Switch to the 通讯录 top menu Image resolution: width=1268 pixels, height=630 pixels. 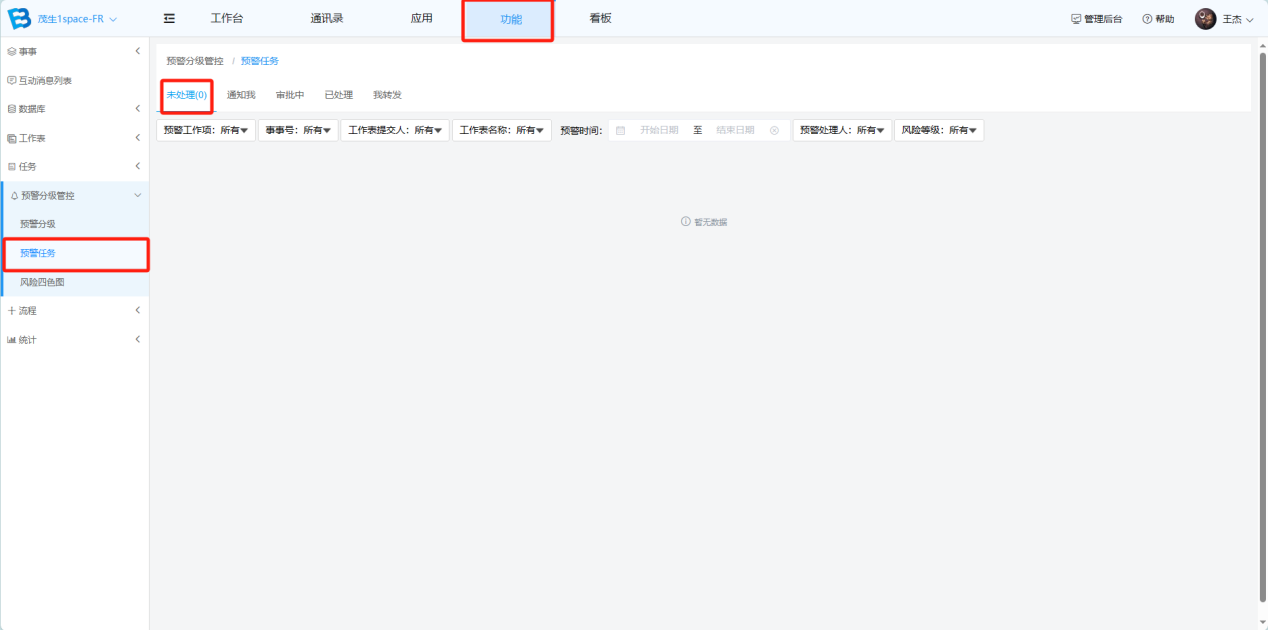[x=327, y=19]
